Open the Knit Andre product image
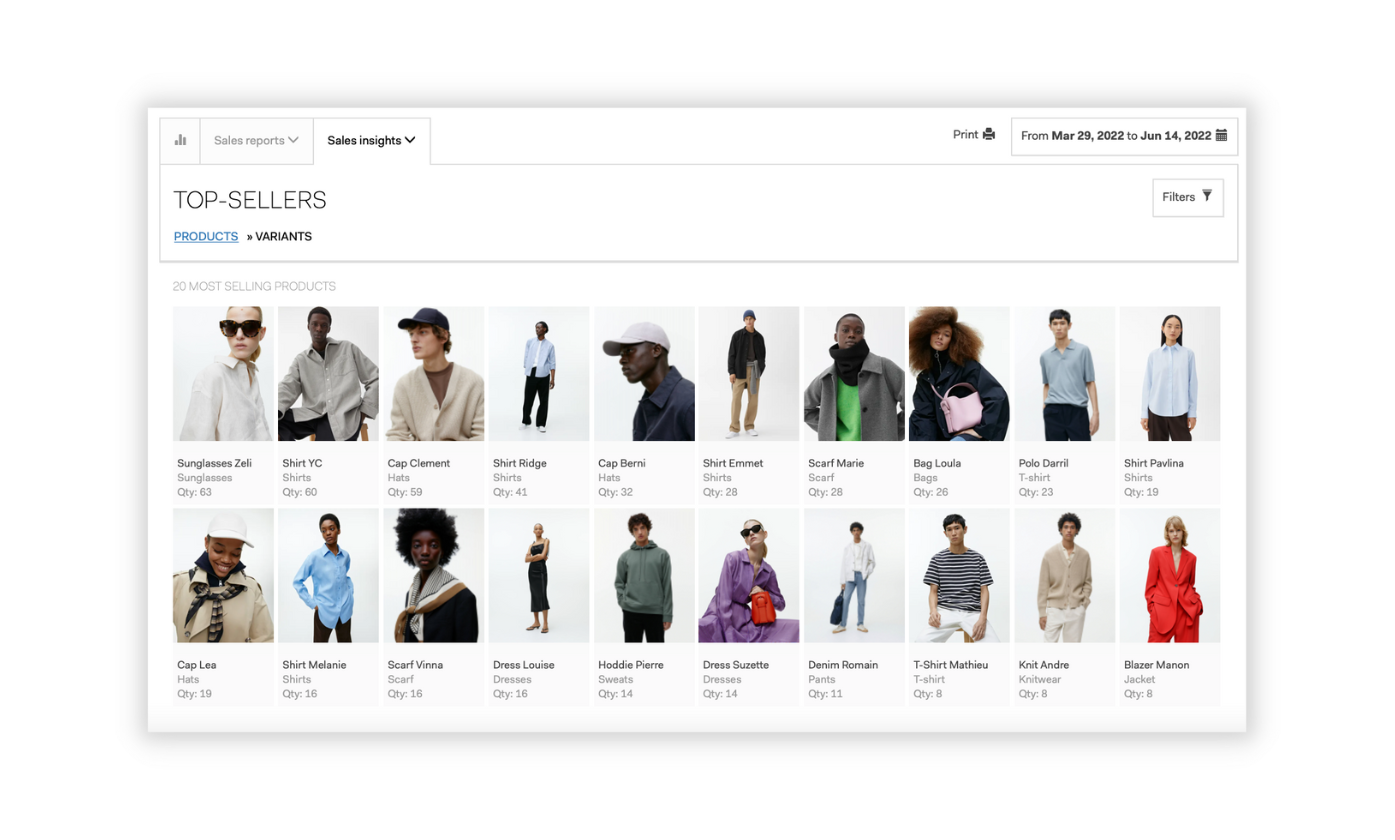 pos(1065,575)
